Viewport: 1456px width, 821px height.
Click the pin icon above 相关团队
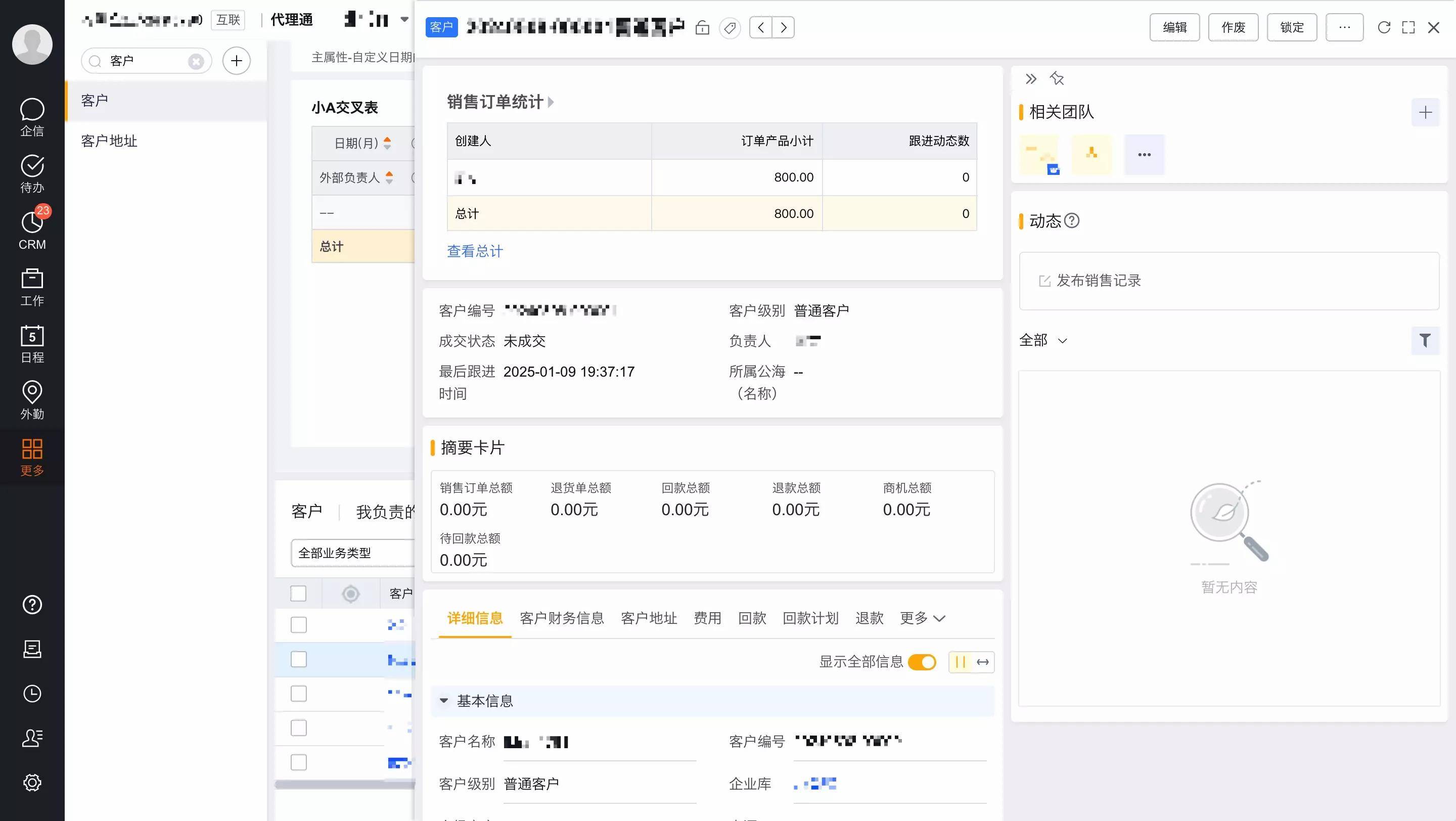(1057, 78)
